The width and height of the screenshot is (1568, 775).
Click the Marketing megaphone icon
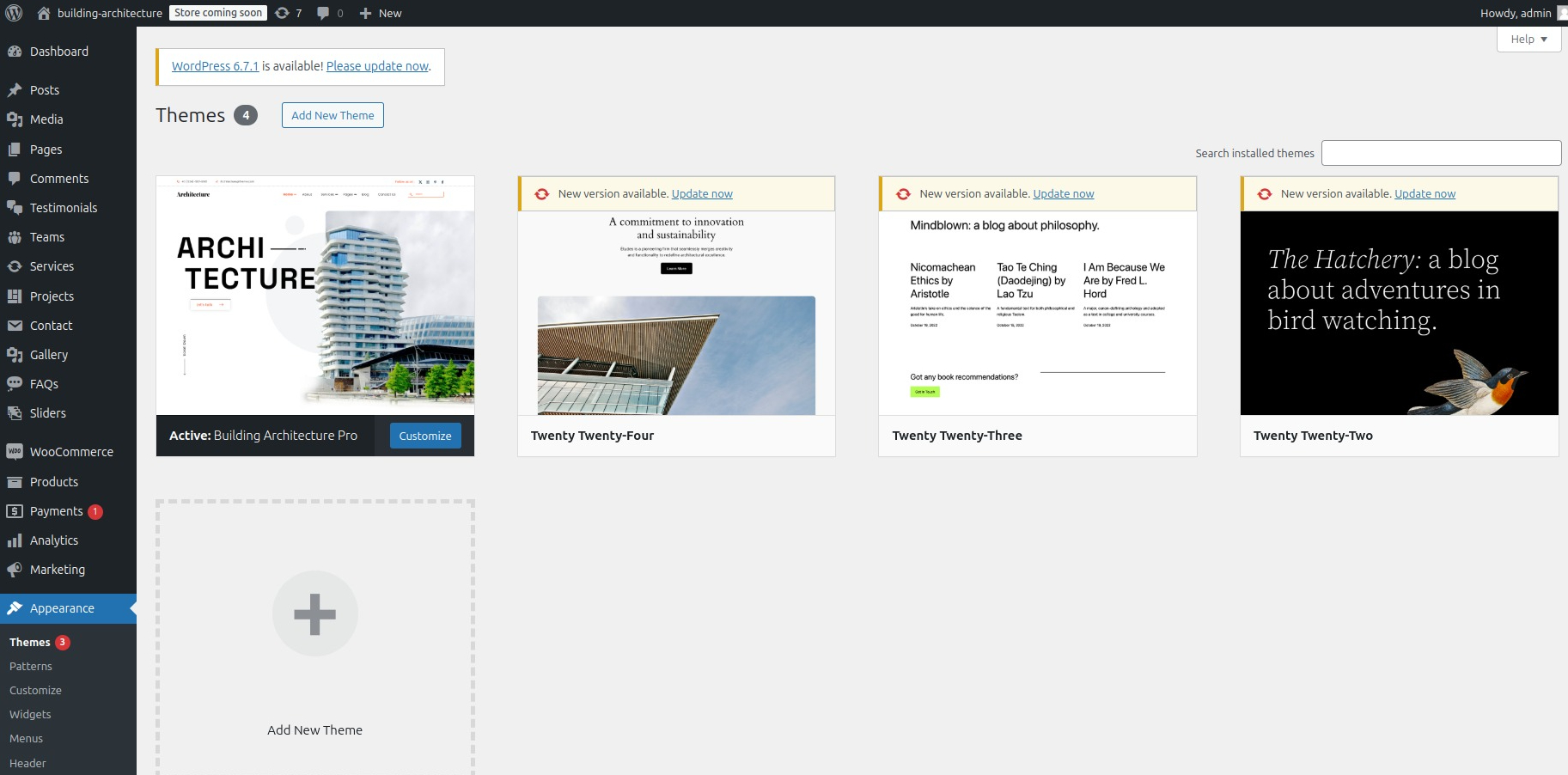(15, 570)
